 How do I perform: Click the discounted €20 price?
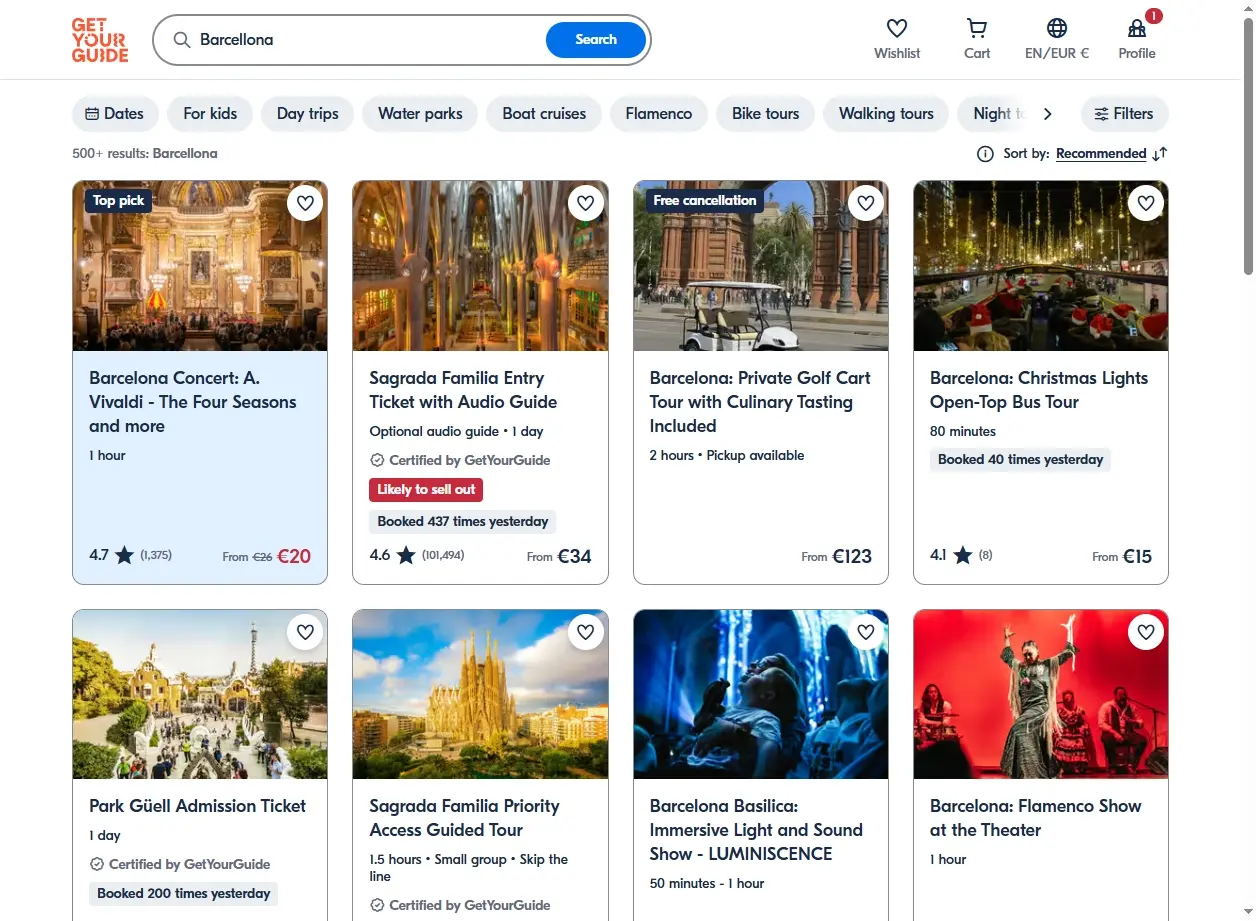coord(294,556)
